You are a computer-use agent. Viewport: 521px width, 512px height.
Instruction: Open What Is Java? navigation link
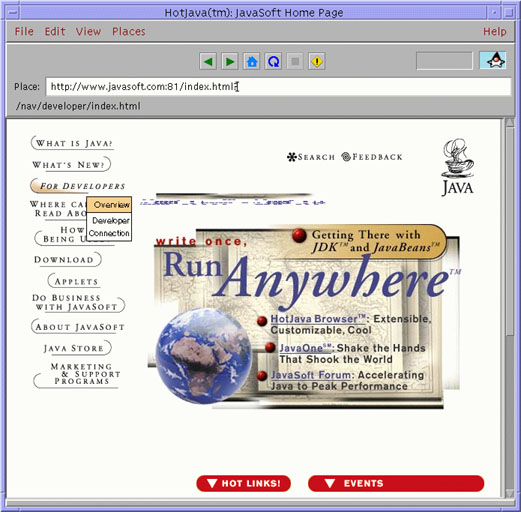pyautogui.click(x=73, y=143)
